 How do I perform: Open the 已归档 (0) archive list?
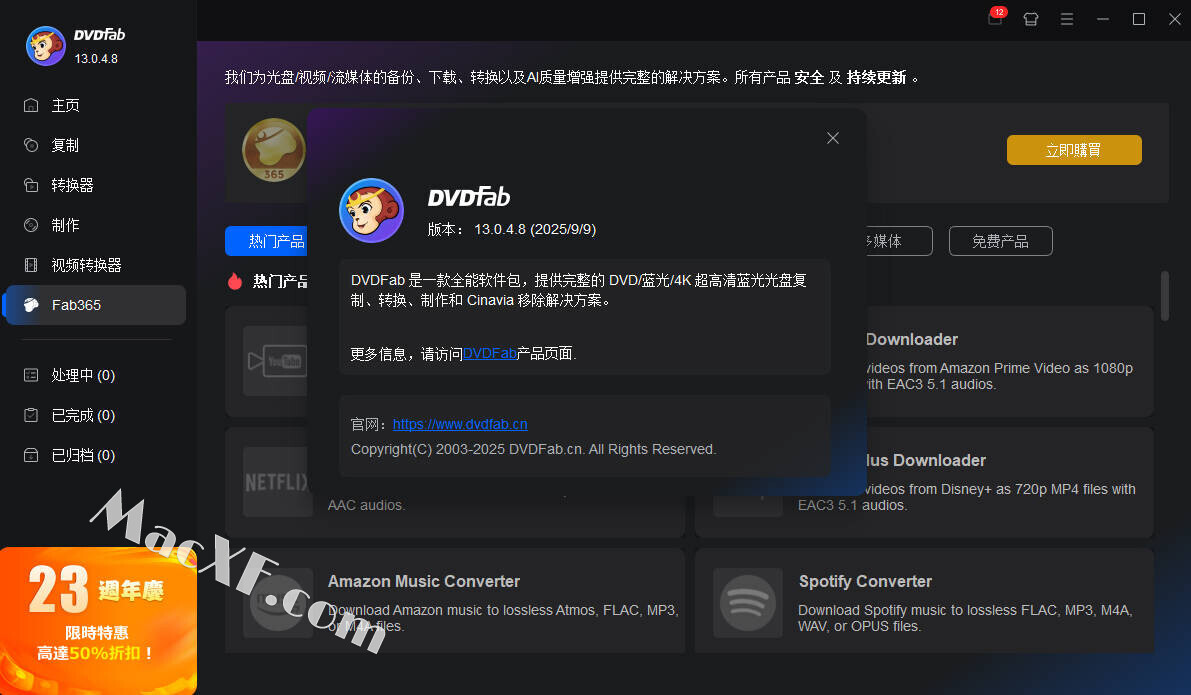tap(83, 455)
